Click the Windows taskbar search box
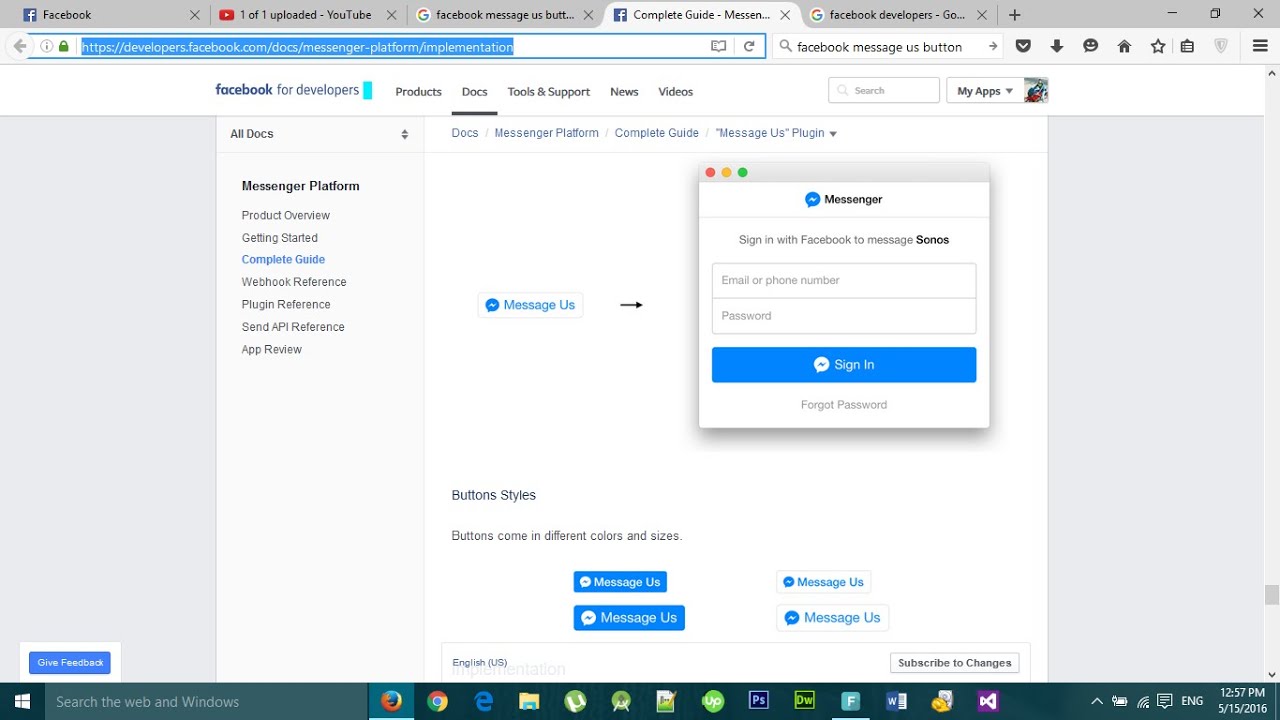The image size is (1280, 720). click(207, 701)
